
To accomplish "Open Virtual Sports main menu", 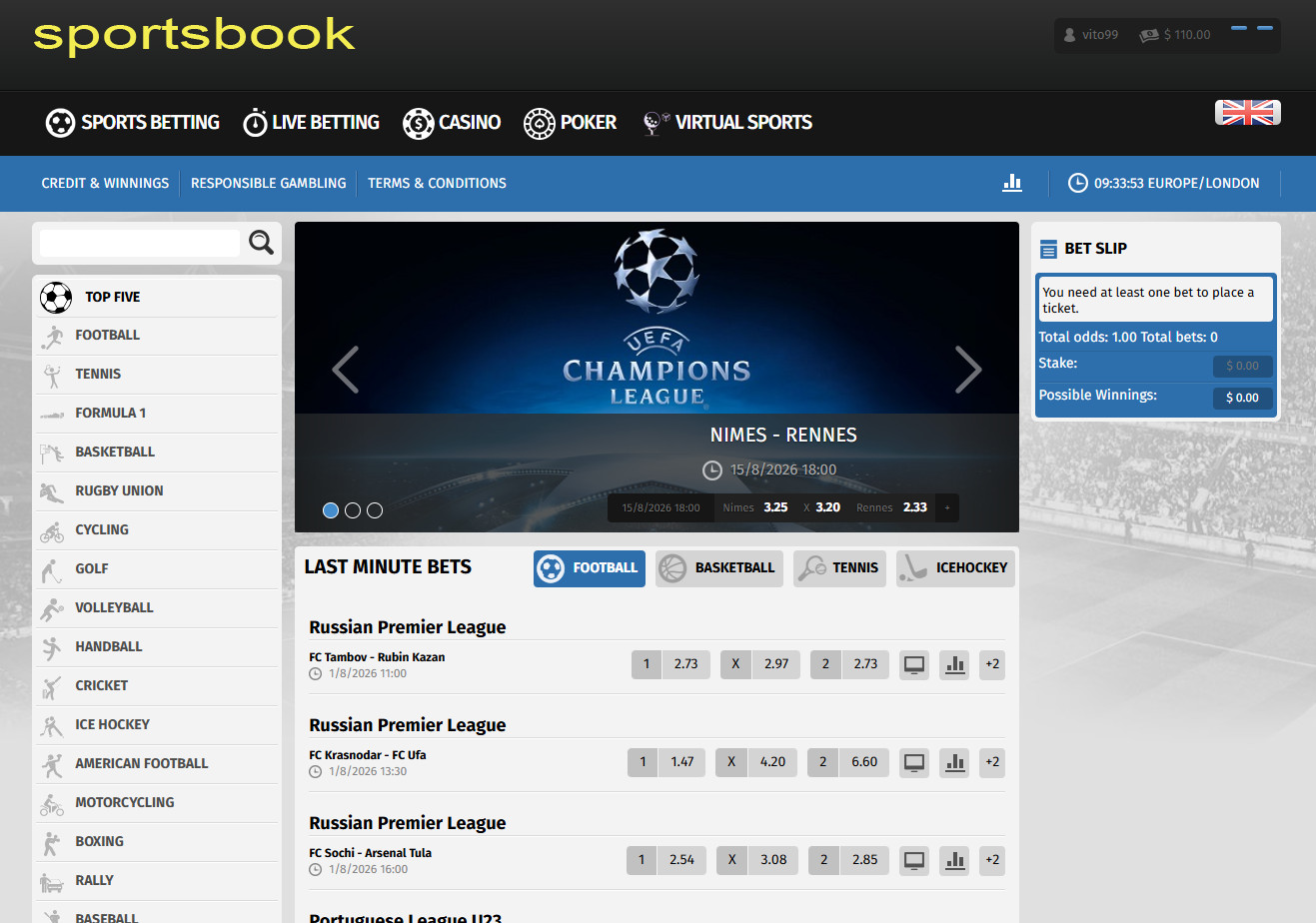I will (727, 123).
